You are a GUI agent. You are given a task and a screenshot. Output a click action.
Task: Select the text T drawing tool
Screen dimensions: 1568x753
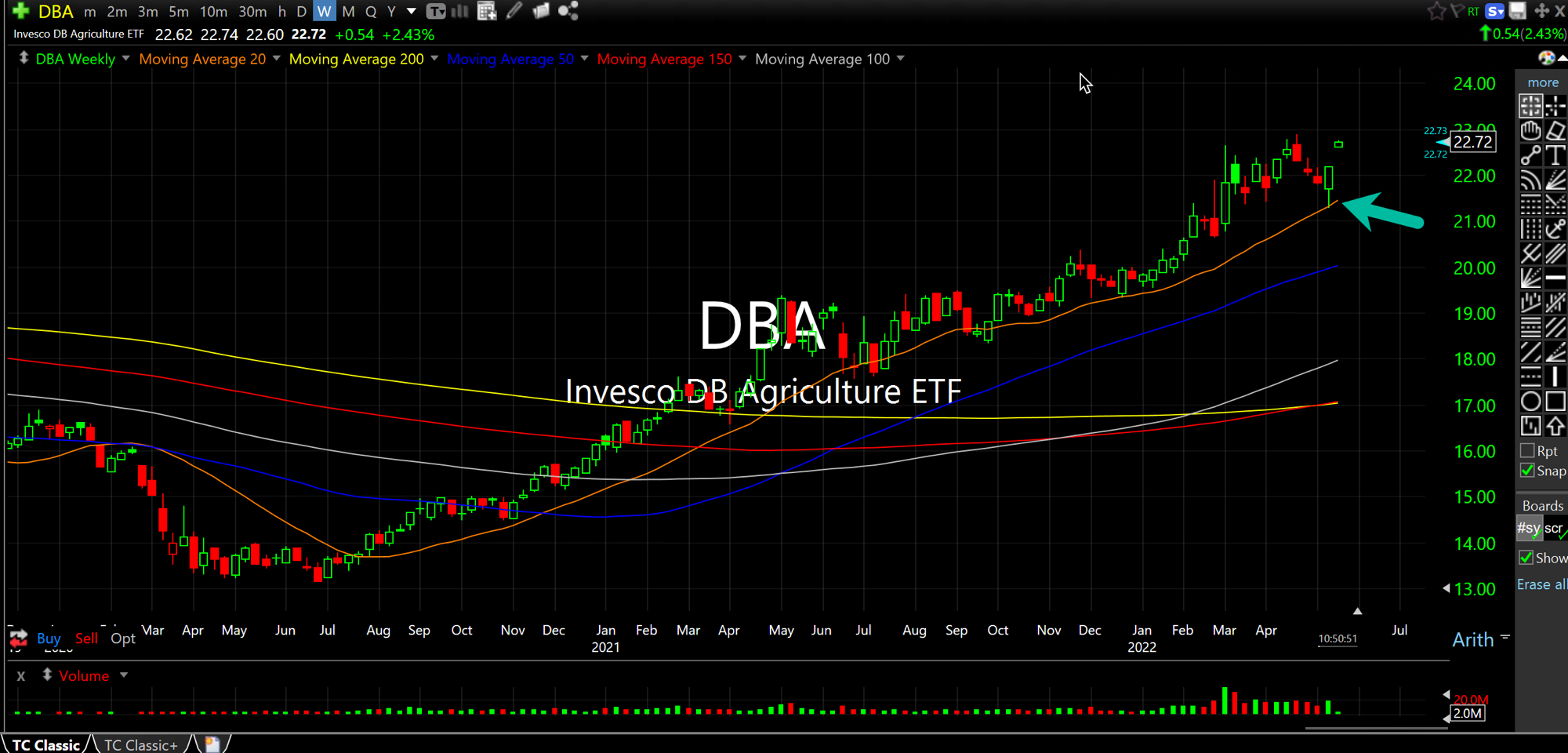click(x=1555, y=155)
